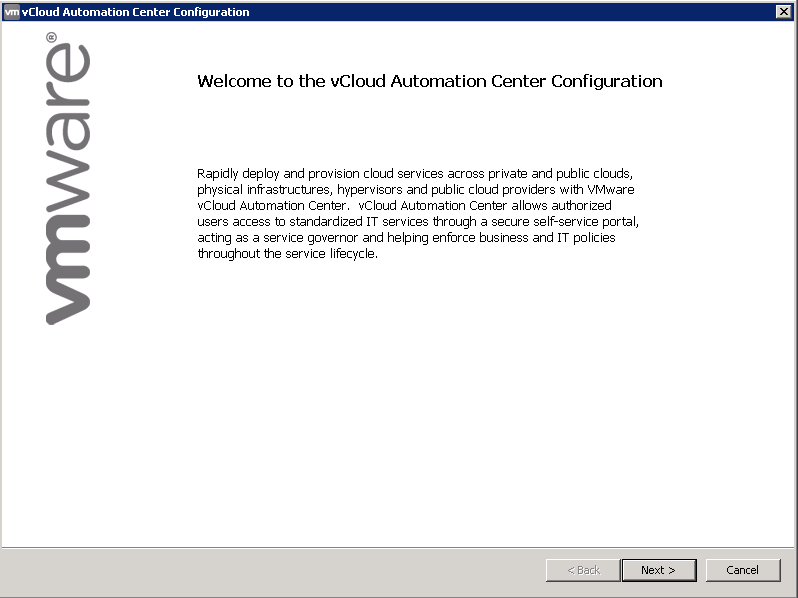The height and width of the screenshot is (598, 798).
Task: Click the line mentioning 'secure self-service portal'
Action: point(417,221)
